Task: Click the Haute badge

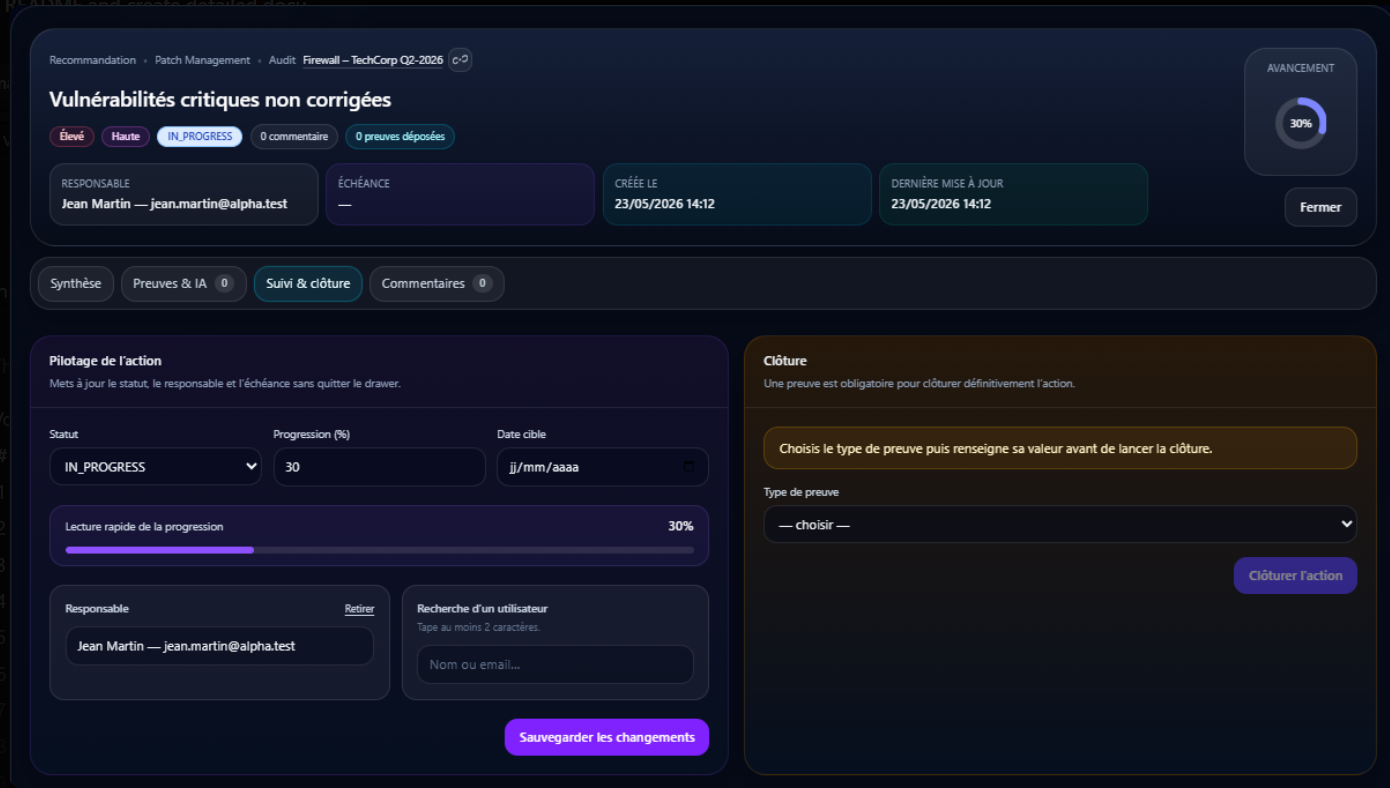Action: coord(126,136)
